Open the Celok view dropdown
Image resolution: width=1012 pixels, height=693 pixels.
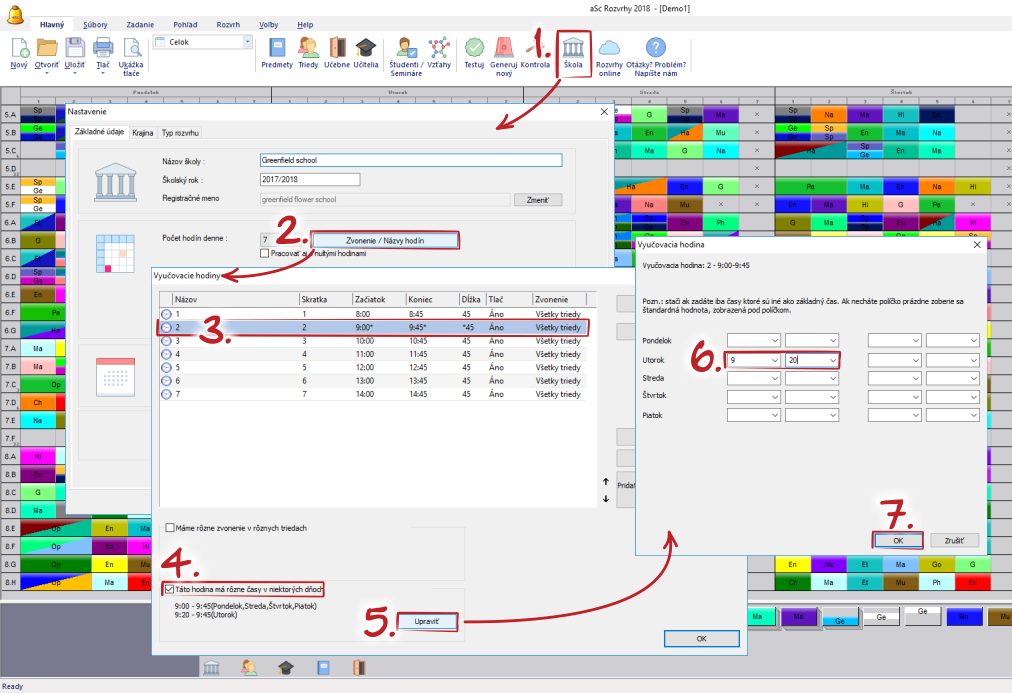(x=247, y=42)
